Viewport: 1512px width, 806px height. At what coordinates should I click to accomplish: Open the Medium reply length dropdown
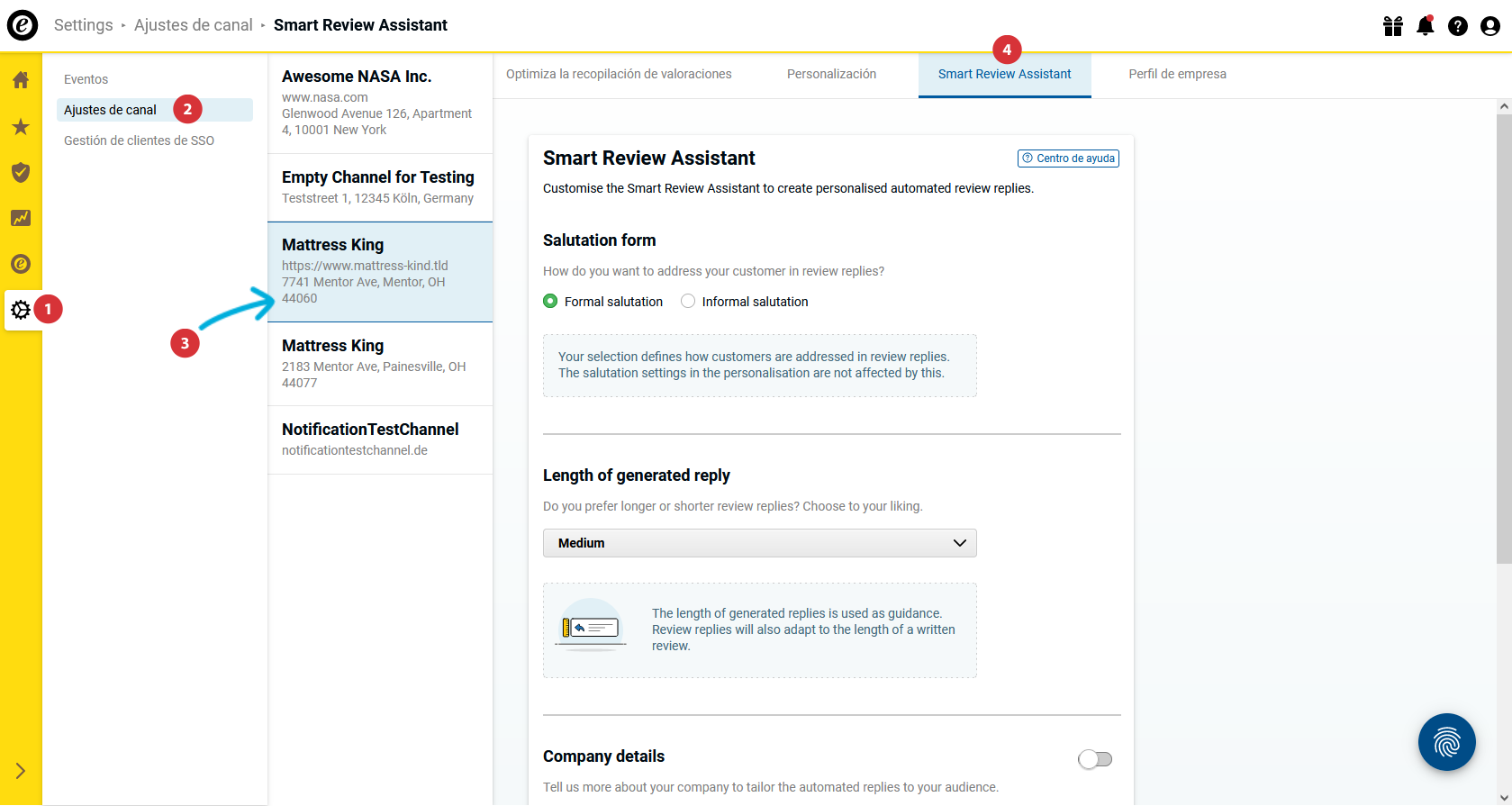(760, 543)
